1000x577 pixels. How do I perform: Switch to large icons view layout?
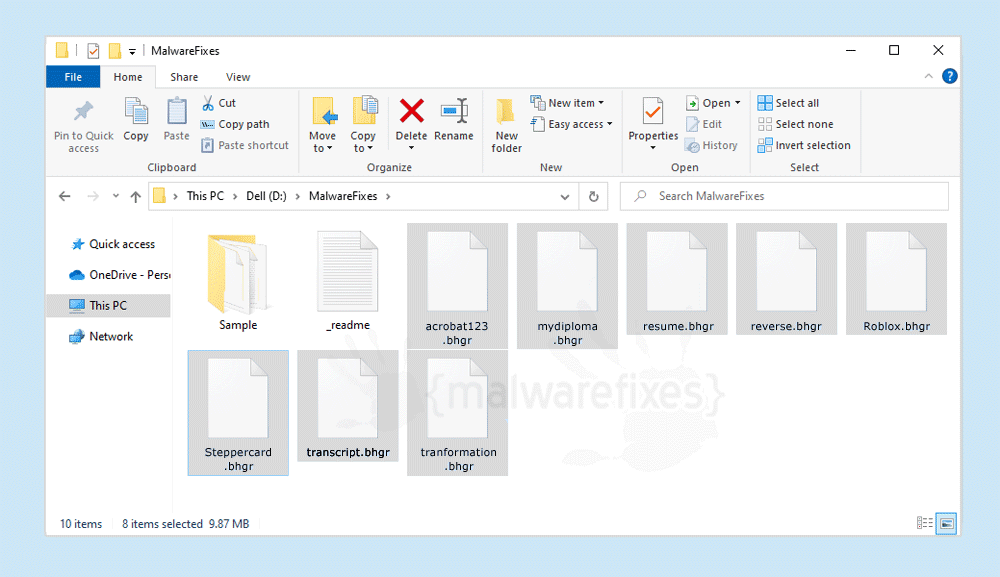pyautogui.click(x=947, y=523)
